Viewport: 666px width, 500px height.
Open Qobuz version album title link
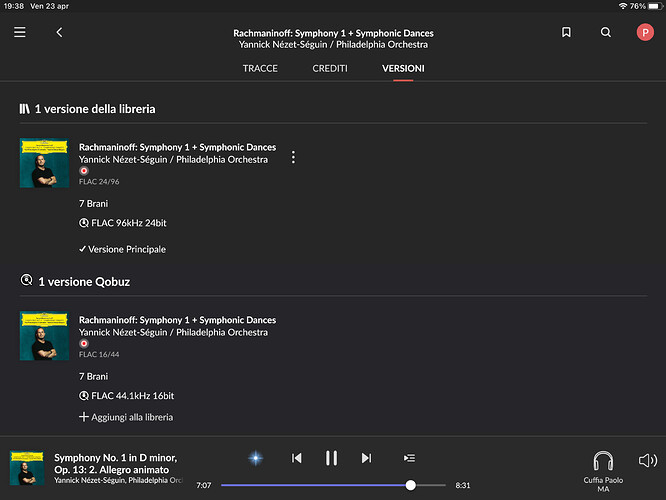click(178, 320)
